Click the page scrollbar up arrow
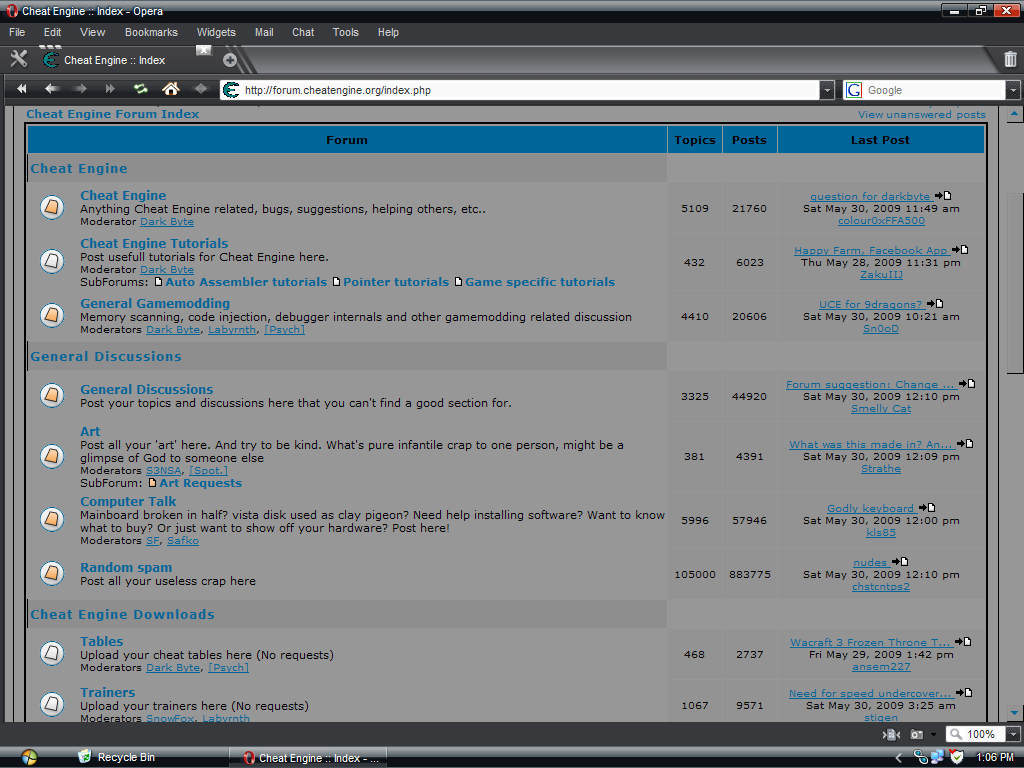This screenshot has width=1024, height=768. click(1014, 114)
